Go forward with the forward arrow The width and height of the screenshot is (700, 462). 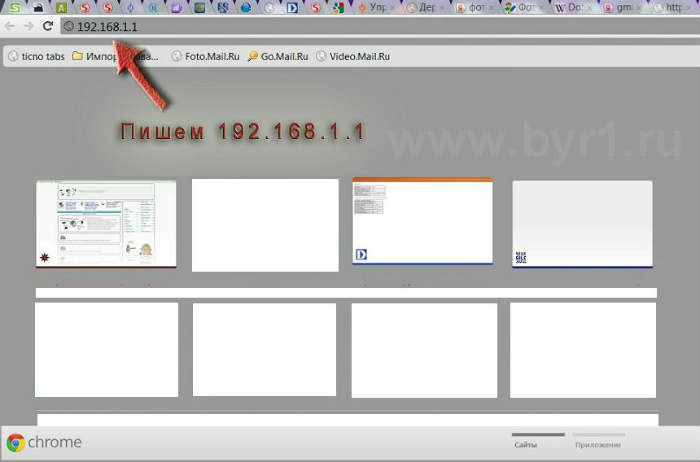(29, 26)
